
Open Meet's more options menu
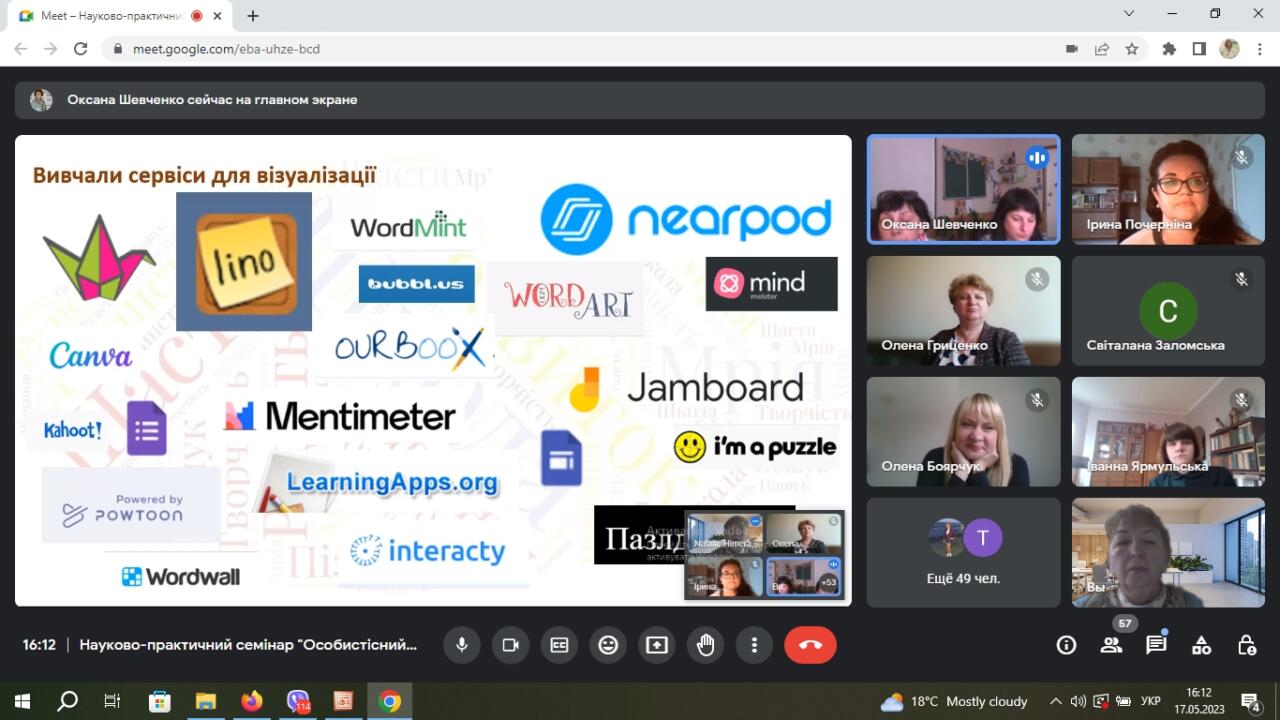pos(755,645)
